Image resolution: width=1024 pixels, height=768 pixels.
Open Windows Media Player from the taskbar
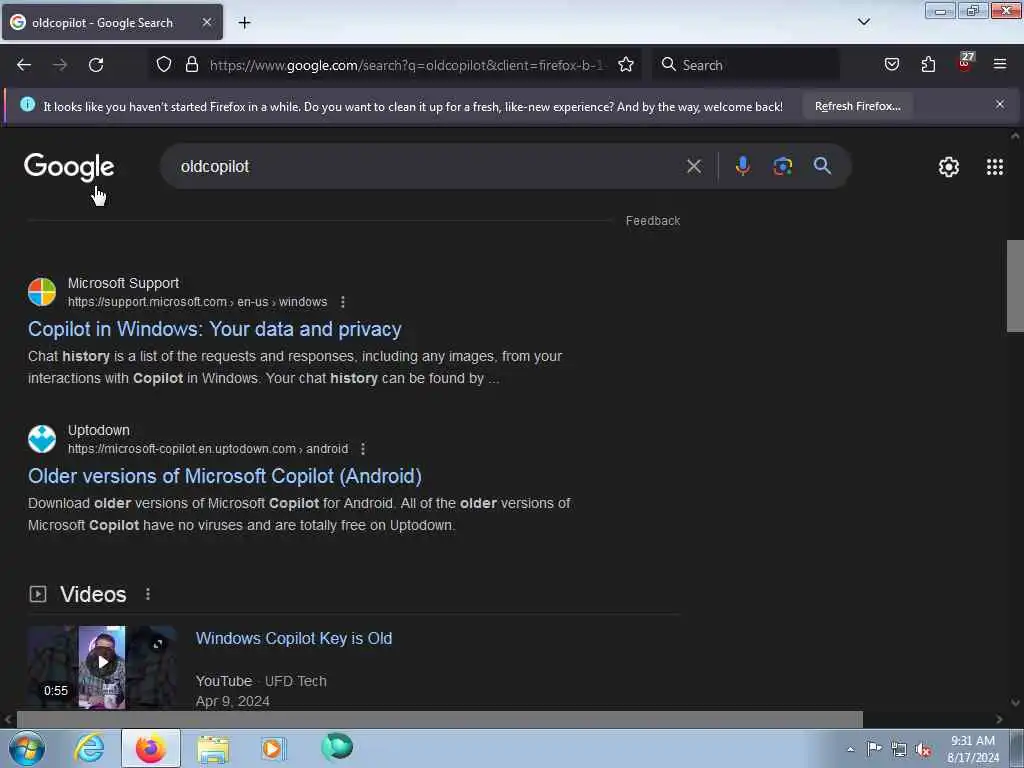click(x=272, y=748)
